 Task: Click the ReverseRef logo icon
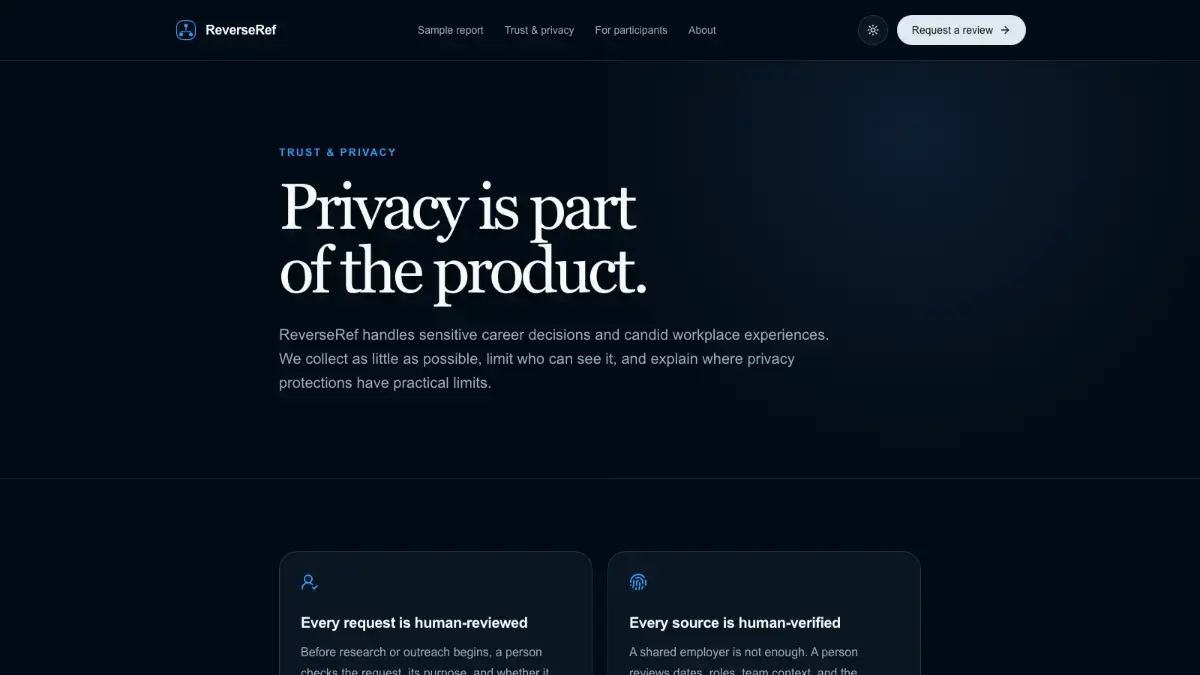click(186, 30)
